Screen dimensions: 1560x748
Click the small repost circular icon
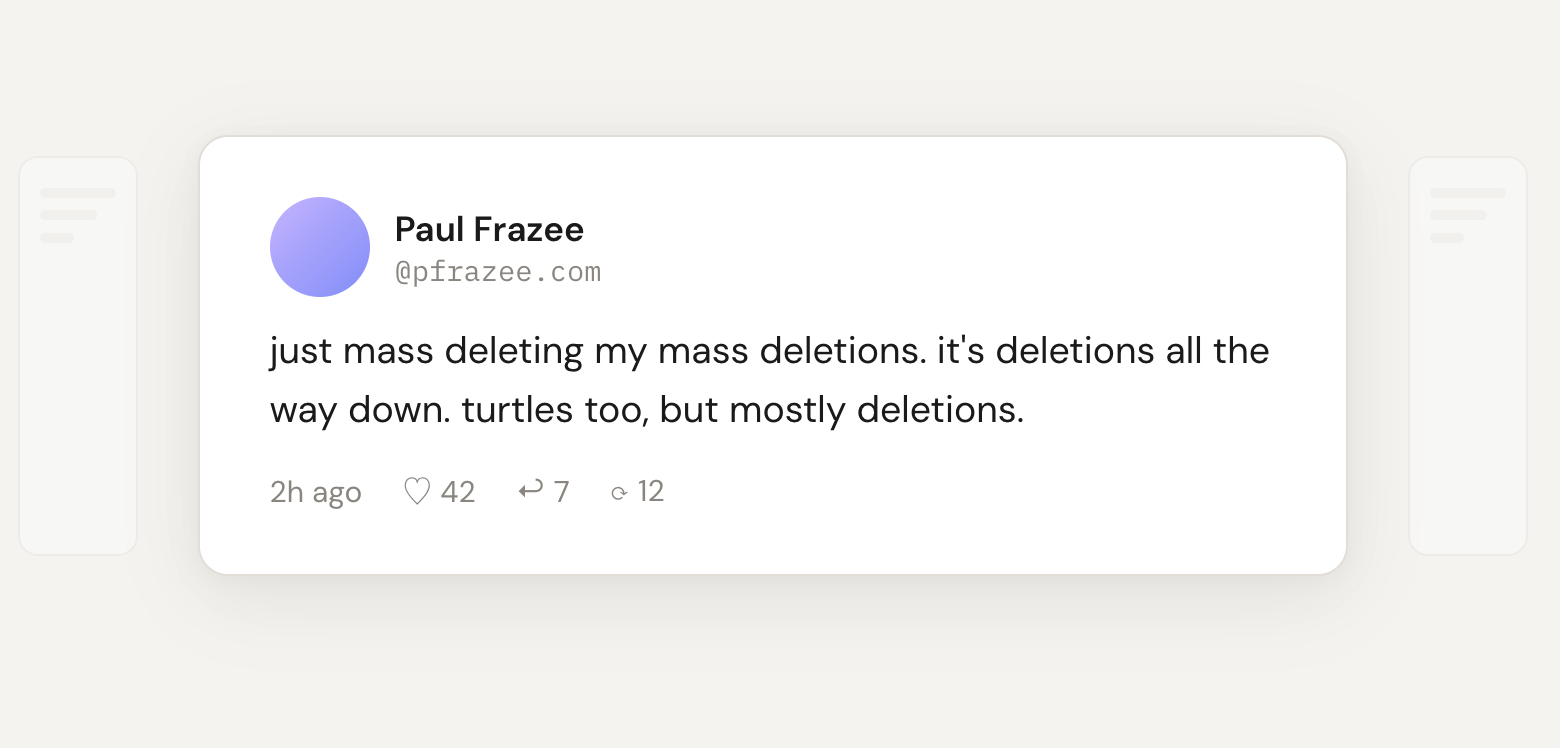(x=619, y=492)
